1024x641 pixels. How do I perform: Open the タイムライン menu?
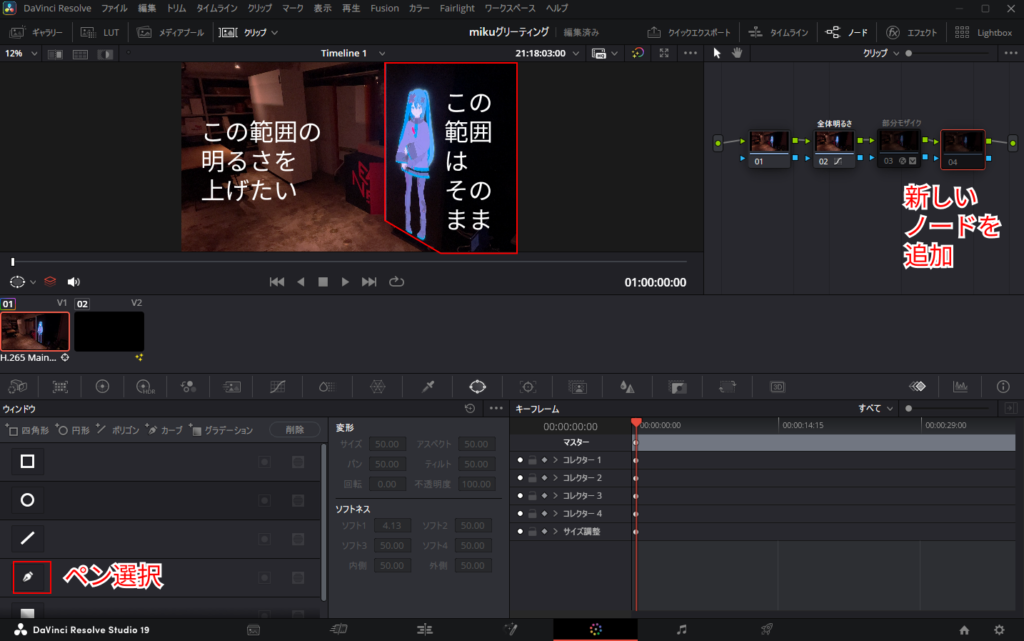[217, 8]
